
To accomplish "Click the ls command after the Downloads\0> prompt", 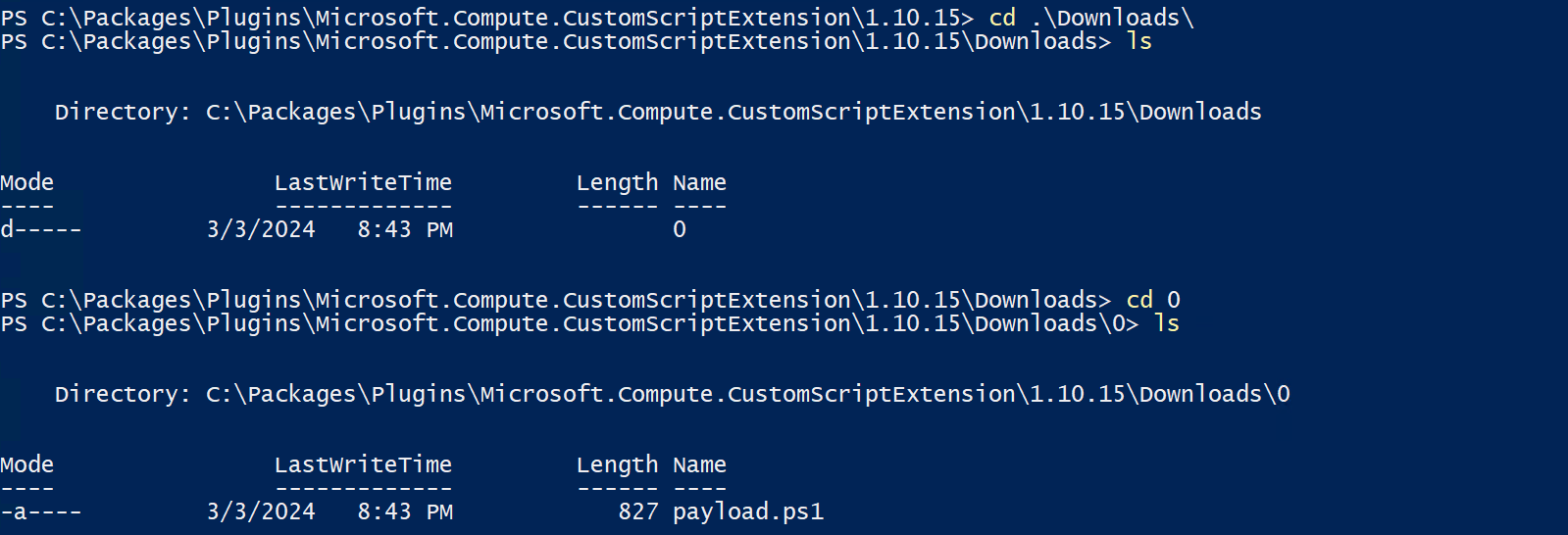I will 1166,323.
